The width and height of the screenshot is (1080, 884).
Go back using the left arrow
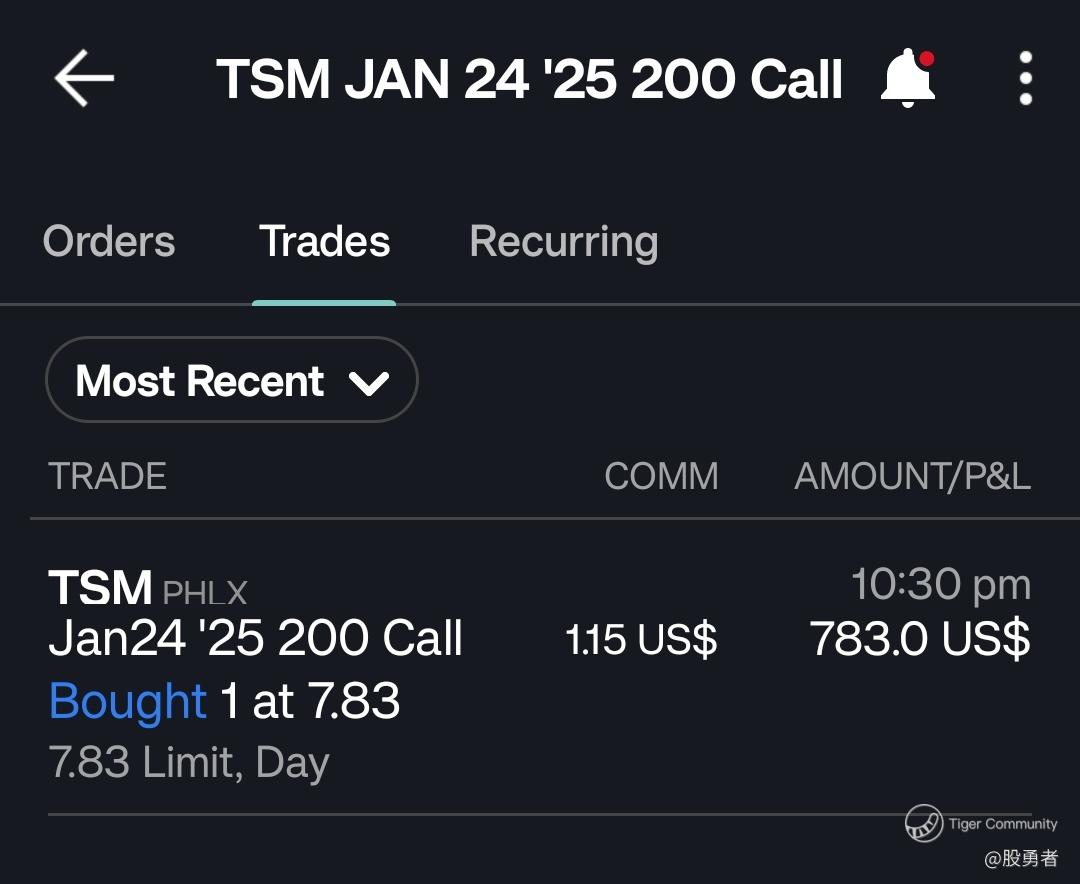(x=84, y=79)
